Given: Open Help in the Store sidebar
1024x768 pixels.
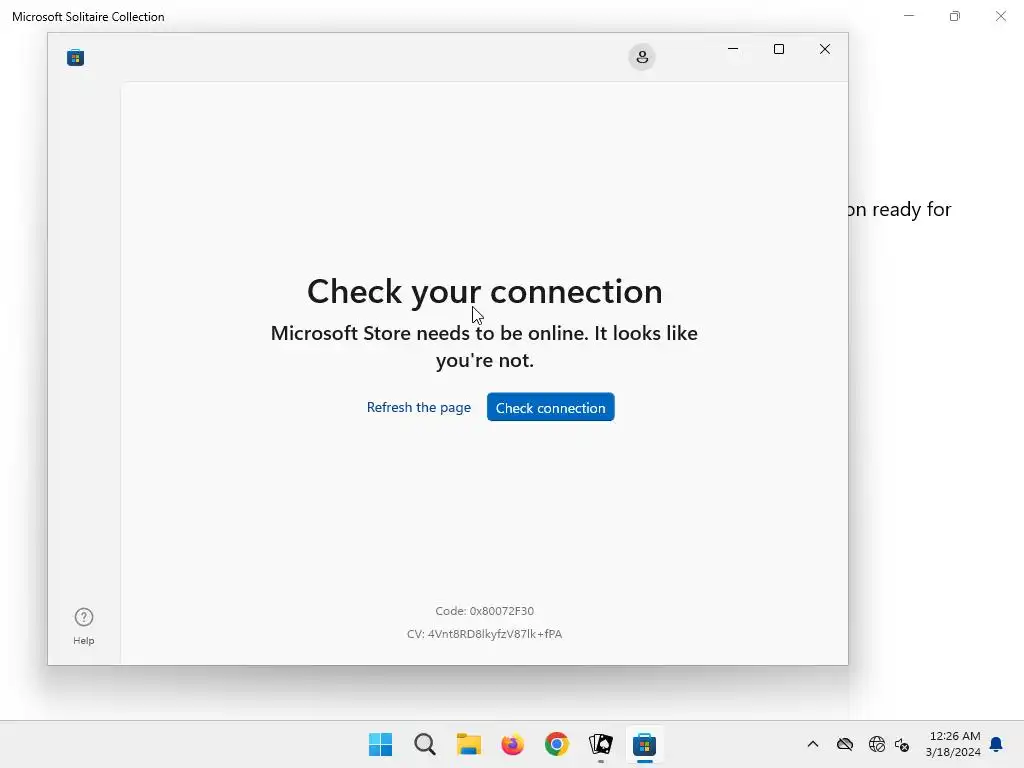Looking at the screenshot, I should [x=84, y=626].
